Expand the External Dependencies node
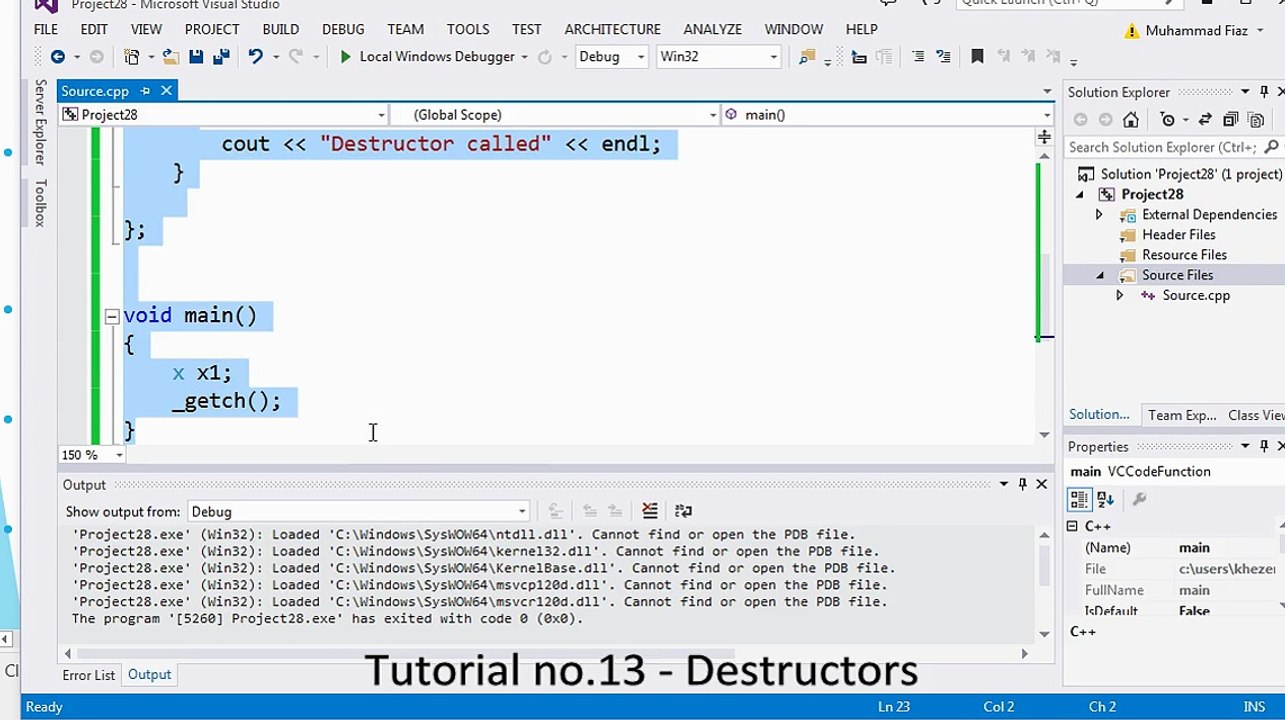 tap(1099, 215)
